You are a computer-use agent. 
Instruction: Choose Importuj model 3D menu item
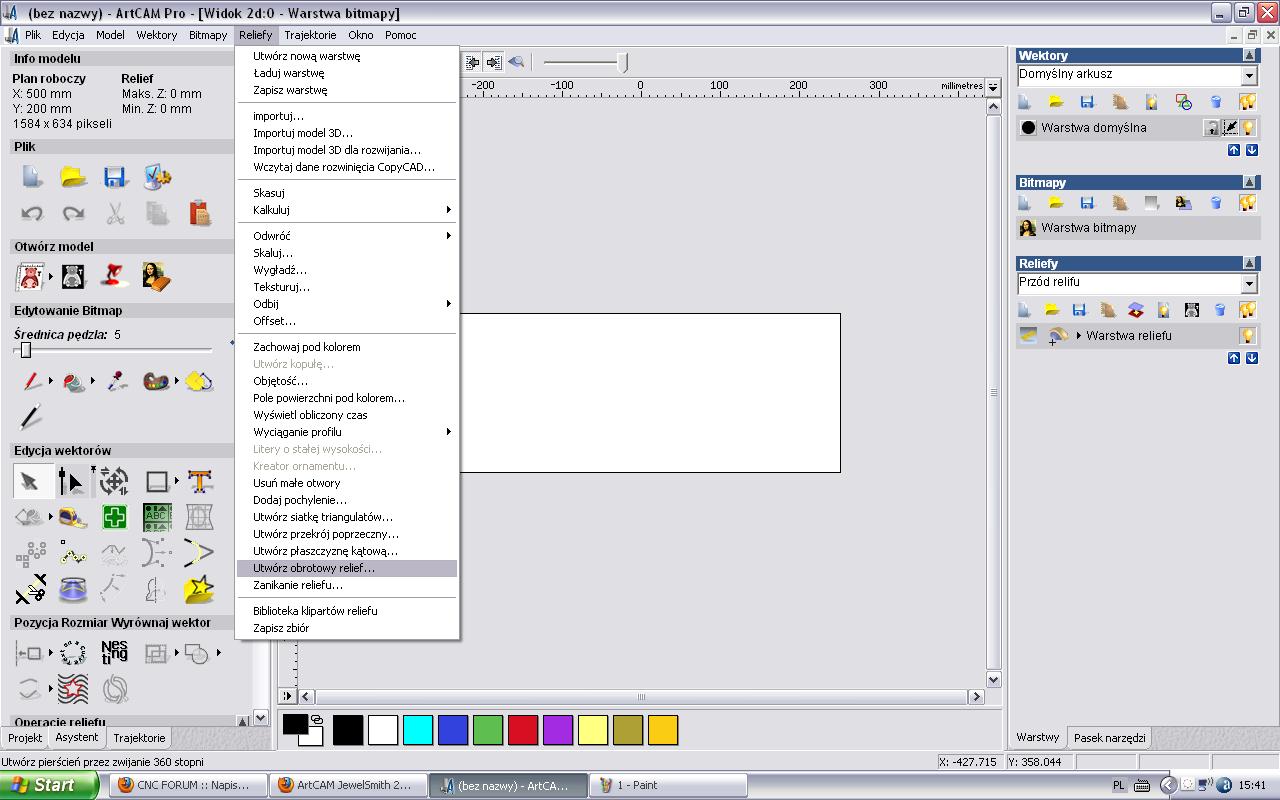(347, 133)
